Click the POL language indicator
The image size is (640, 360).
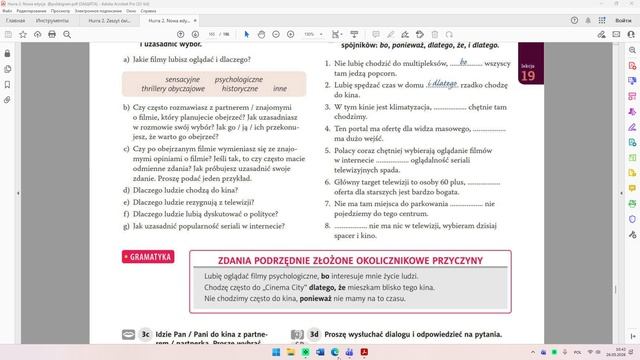(577, 352)
